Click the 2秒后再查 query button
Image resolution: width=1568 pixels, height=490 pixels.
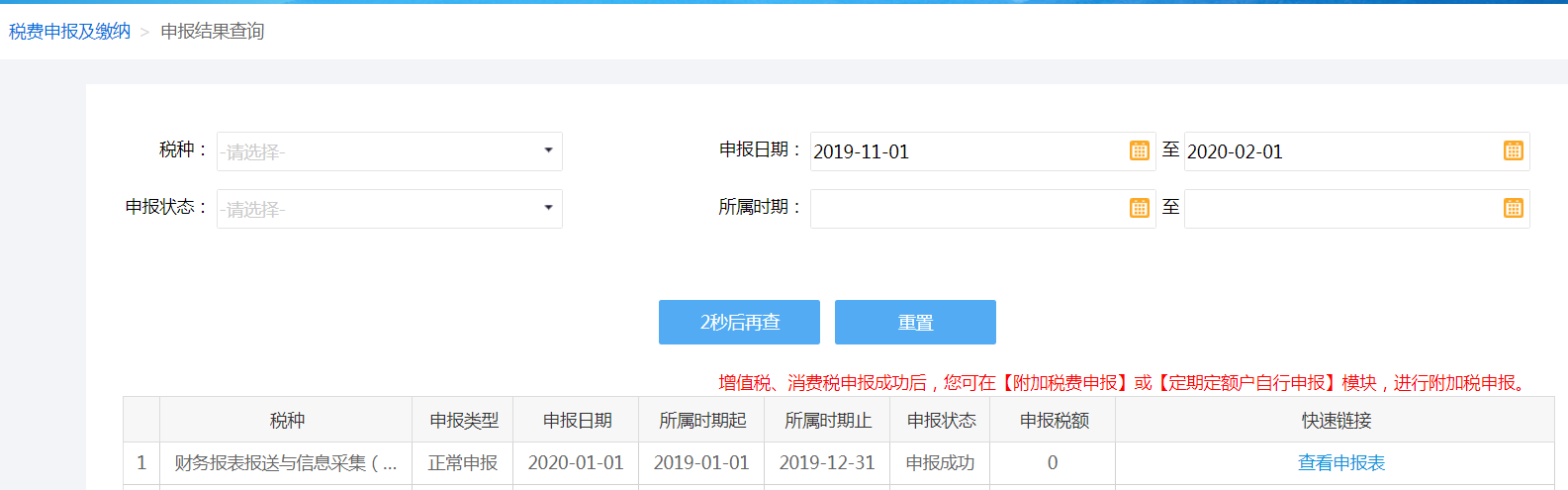(x=739, y=323)
